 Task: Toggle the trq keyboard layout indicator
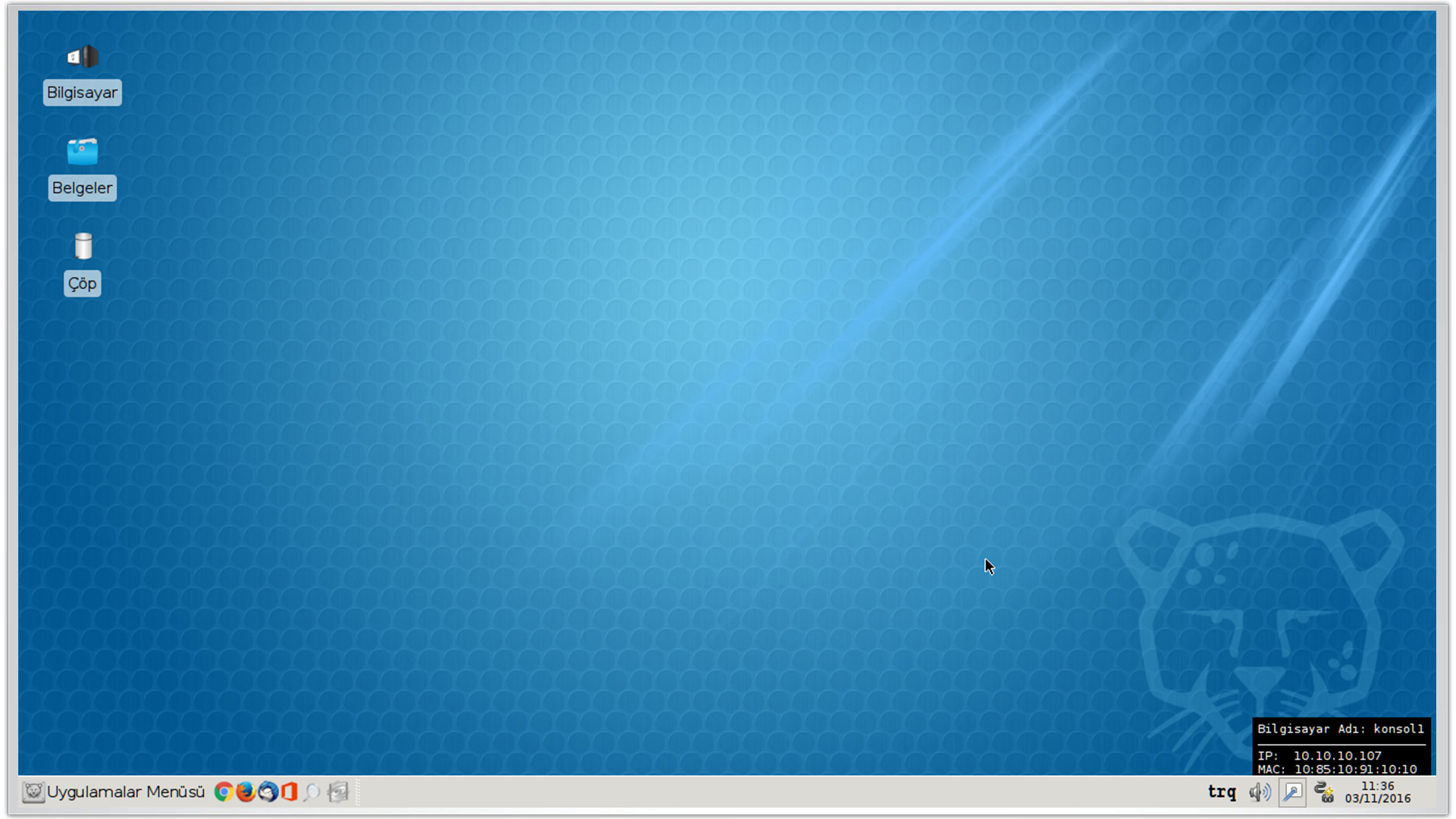point(1221,792)
